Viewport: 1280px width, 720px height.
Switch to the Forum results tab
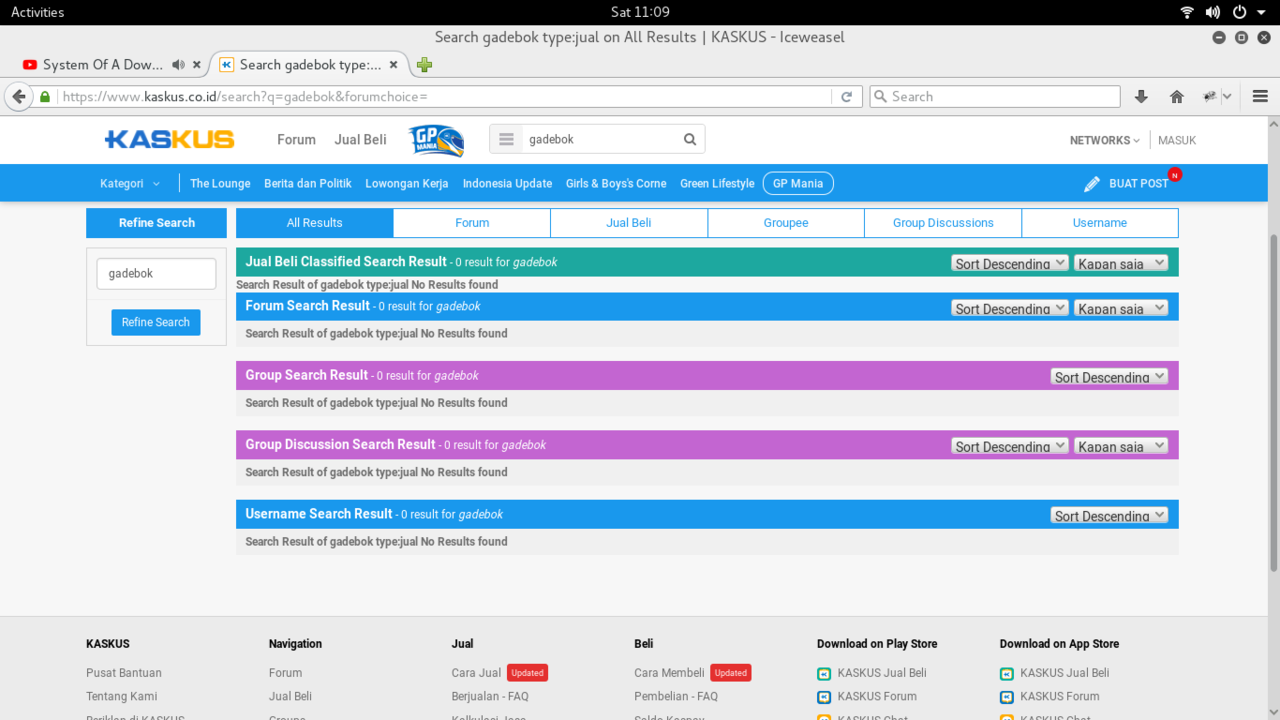coord(472,223)
